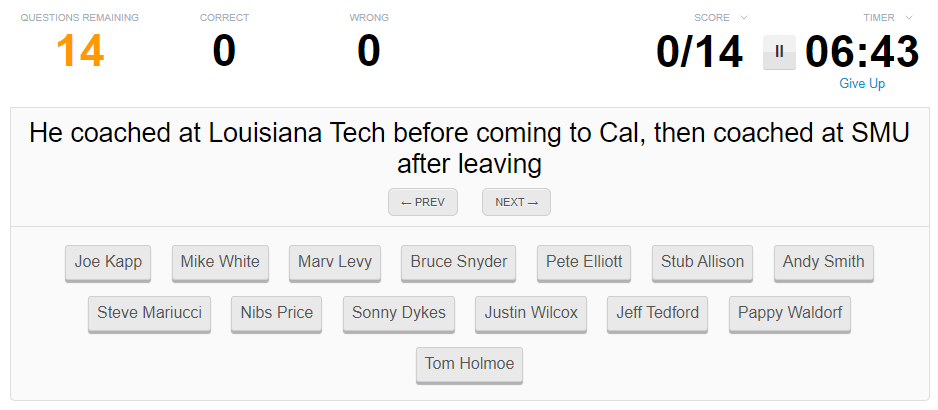This screenshot has width=938, height=410.
Task: Pick Marv Levy answer button
Action: click(335, 262)
